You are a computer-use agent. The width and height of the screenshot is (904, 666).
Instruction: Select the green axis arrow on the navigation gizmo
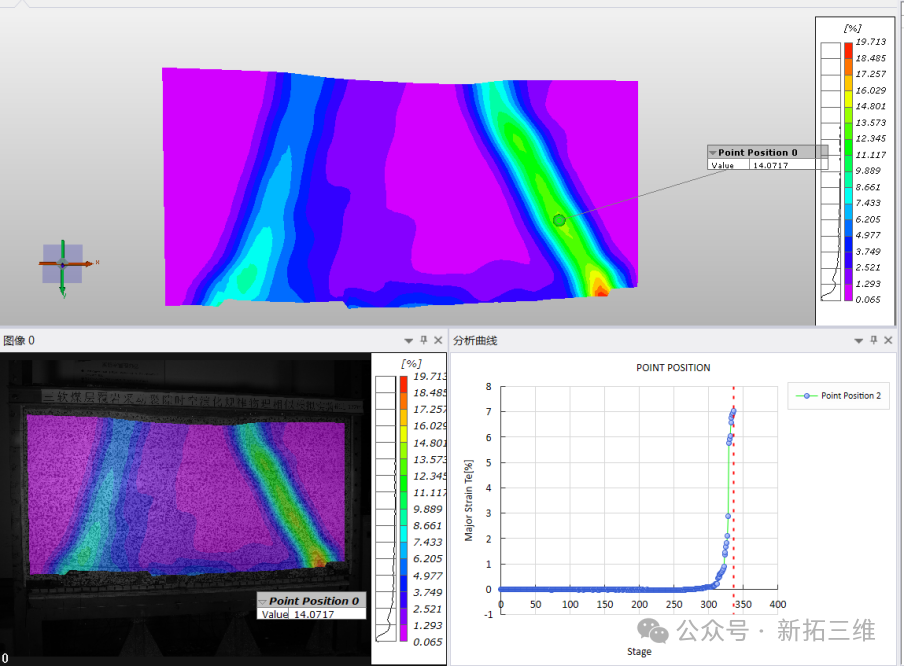[62, 288]
